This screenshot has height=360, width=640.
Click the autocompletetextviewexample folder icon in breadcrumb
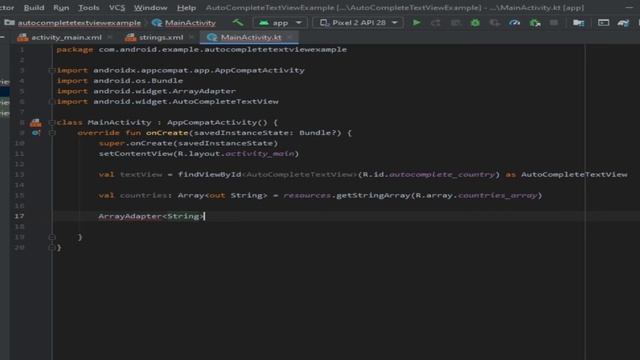point(9,23)
